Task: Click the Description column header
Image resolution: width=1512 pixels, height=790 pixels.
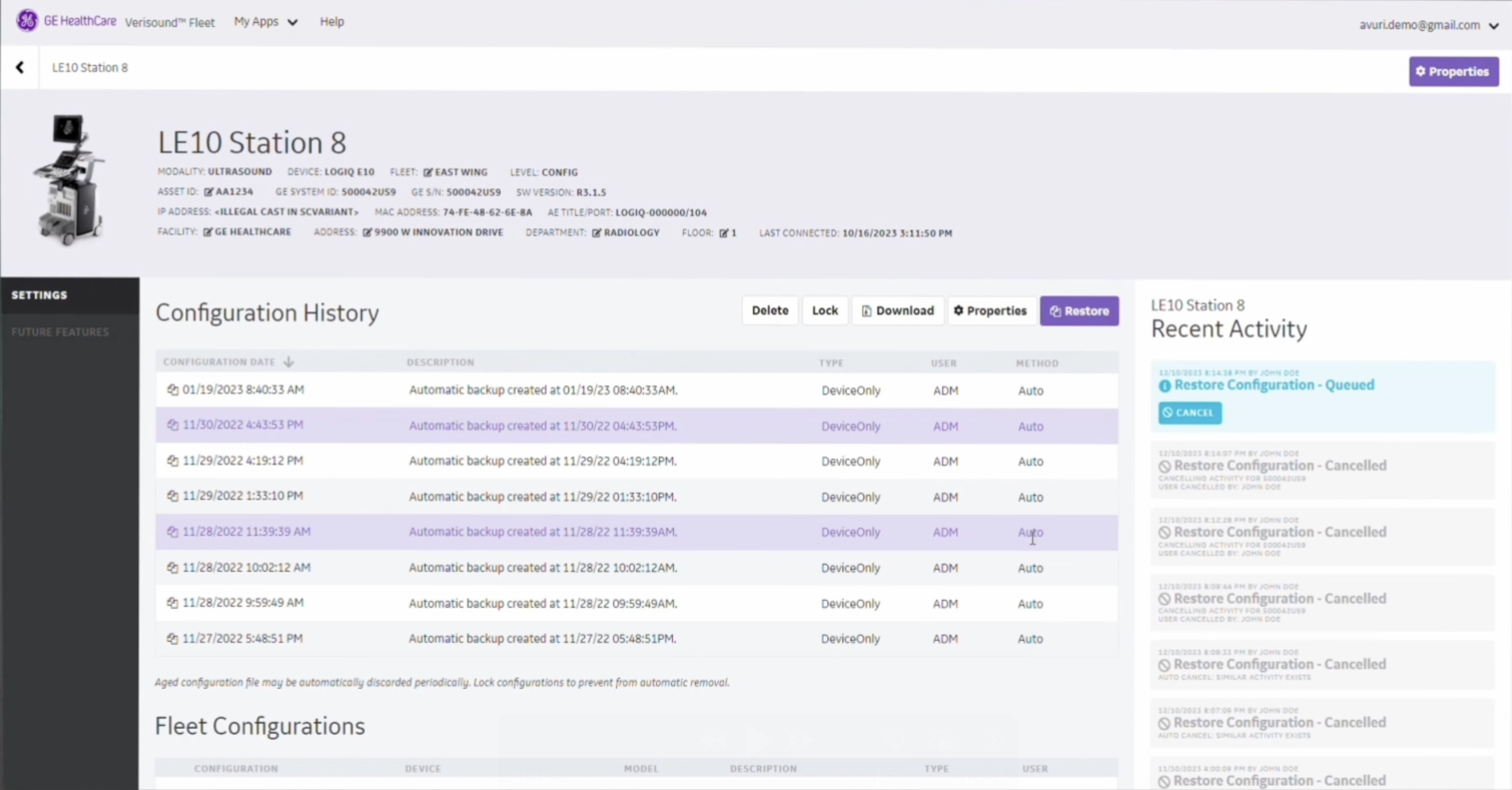Action: point(440,363)
